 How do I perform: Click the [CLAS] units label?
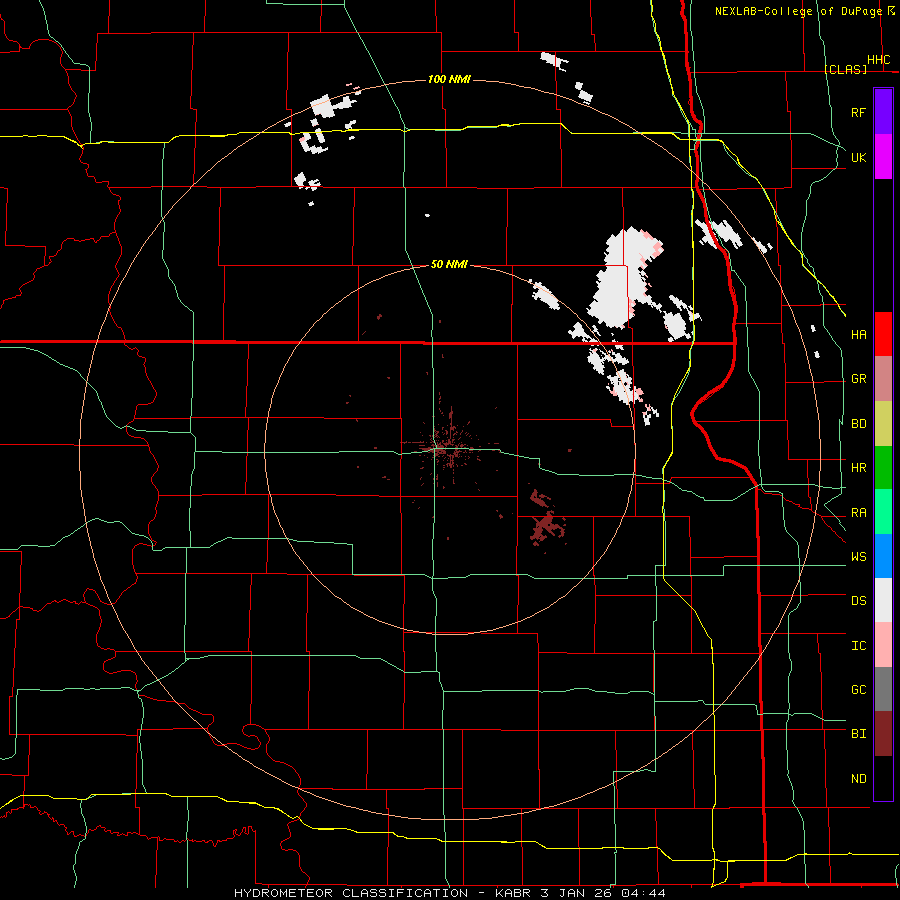click(845, 69)
